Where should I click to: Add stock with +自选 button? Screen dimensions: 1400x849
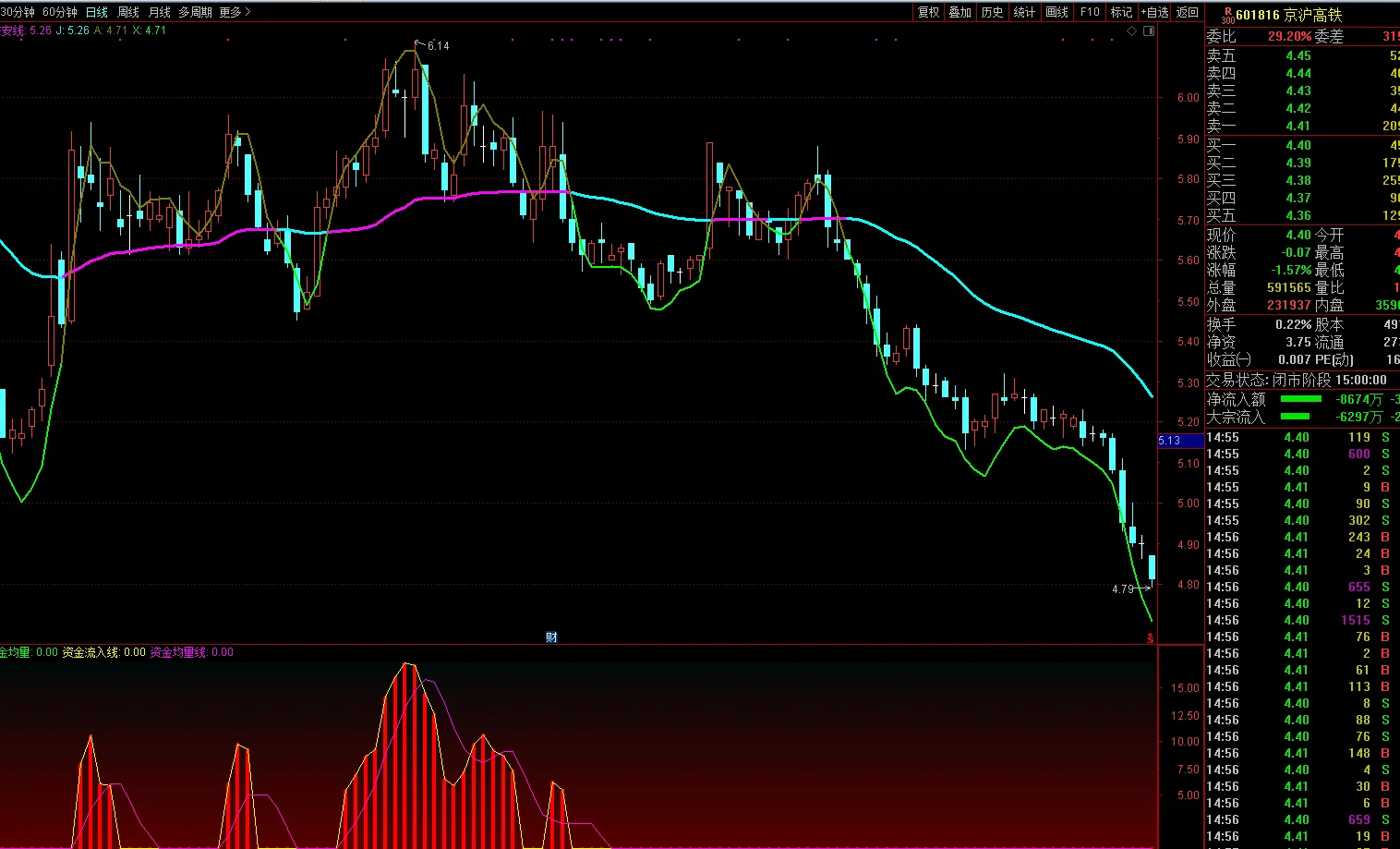point(1154,12)
